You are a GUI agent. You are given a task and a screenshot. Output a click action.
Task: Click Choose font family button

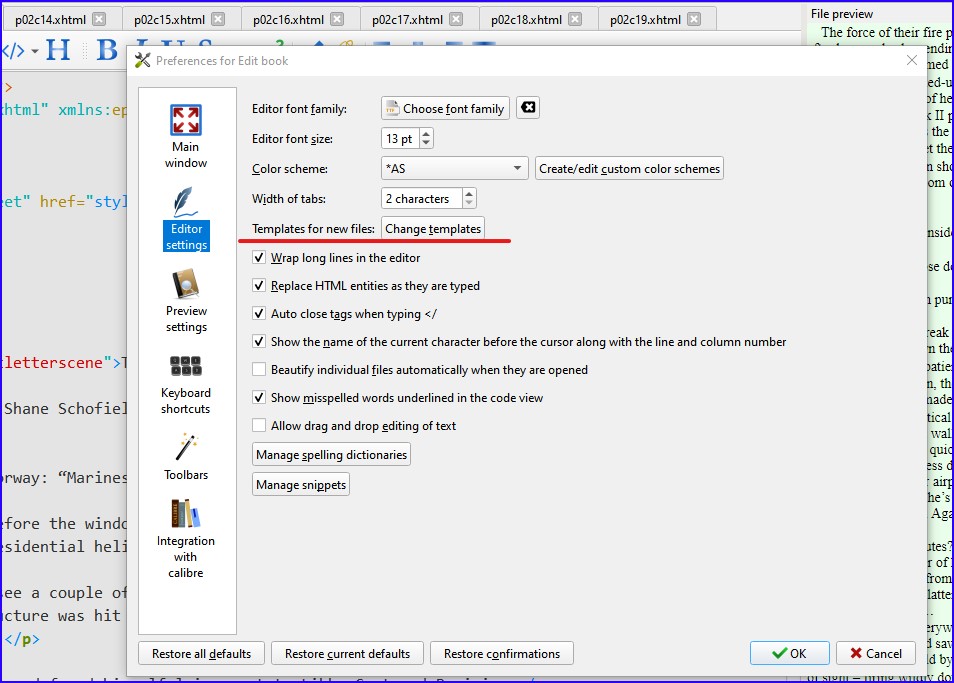(445, 108)
